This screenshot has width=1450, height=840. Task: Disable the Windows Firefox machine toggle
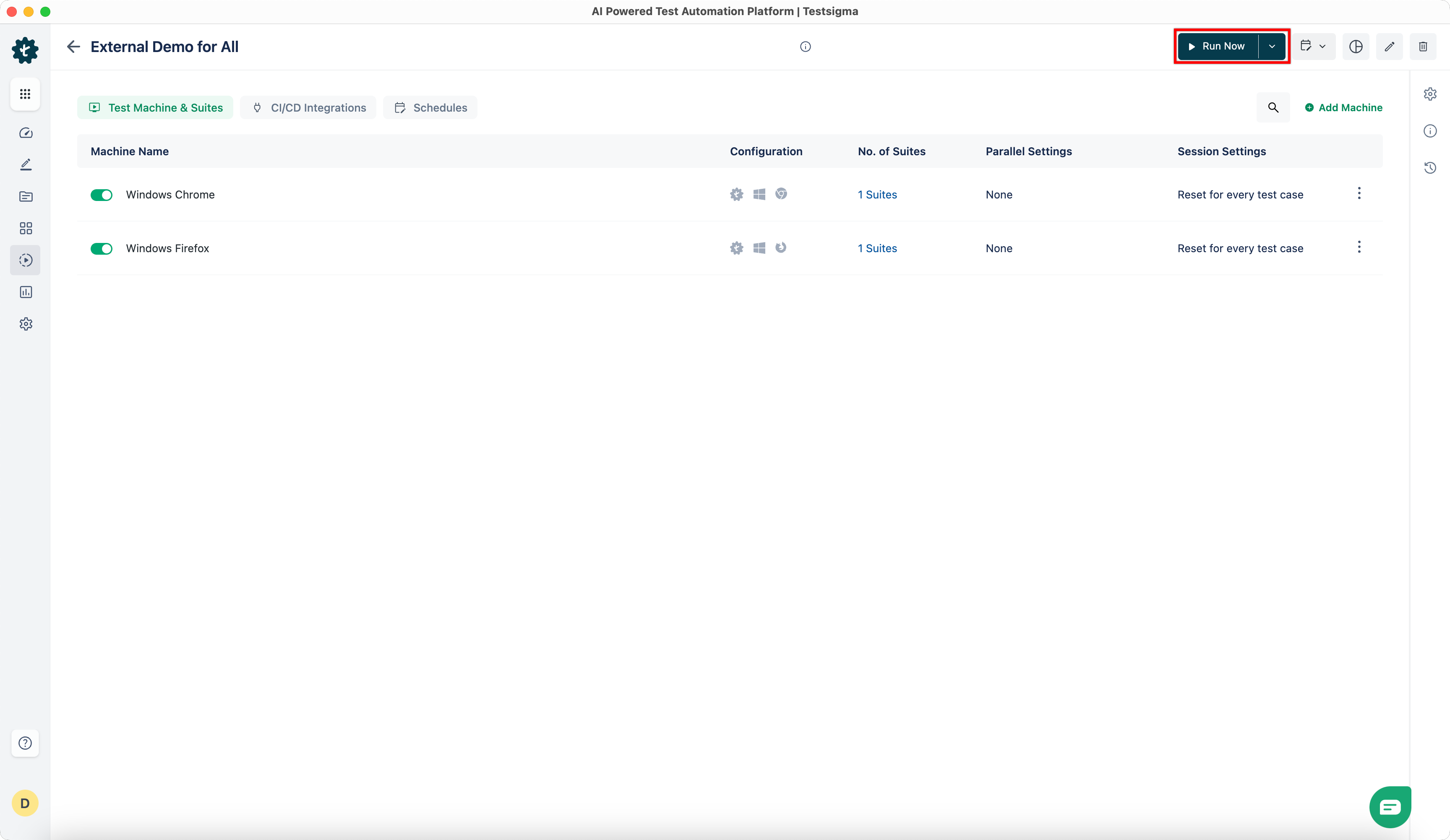pyautogui.click(x=101, y=248)
